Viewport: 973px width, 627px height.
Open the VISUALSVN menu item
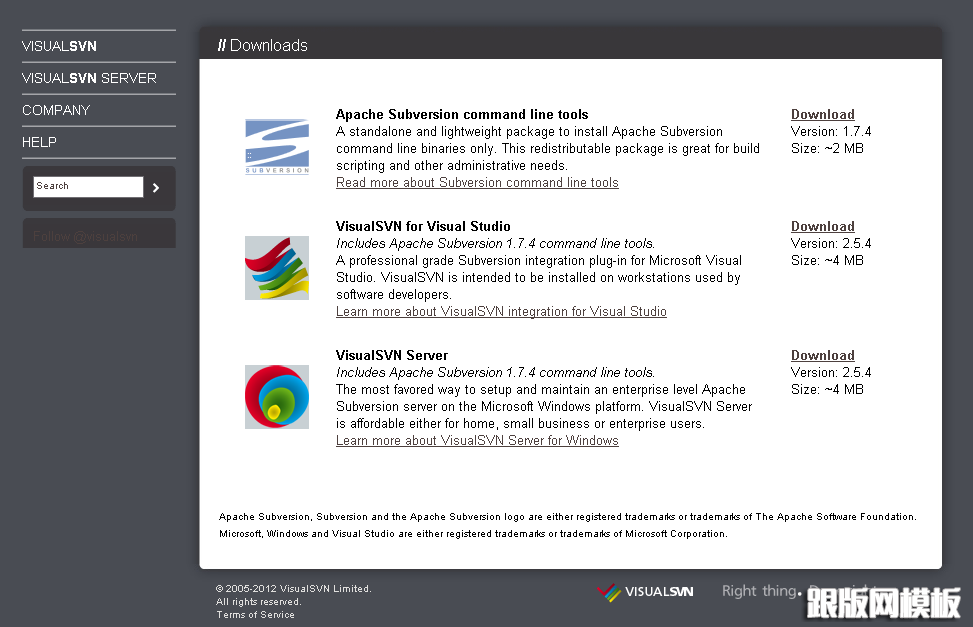pyautogui.click(x=60, y=46)
